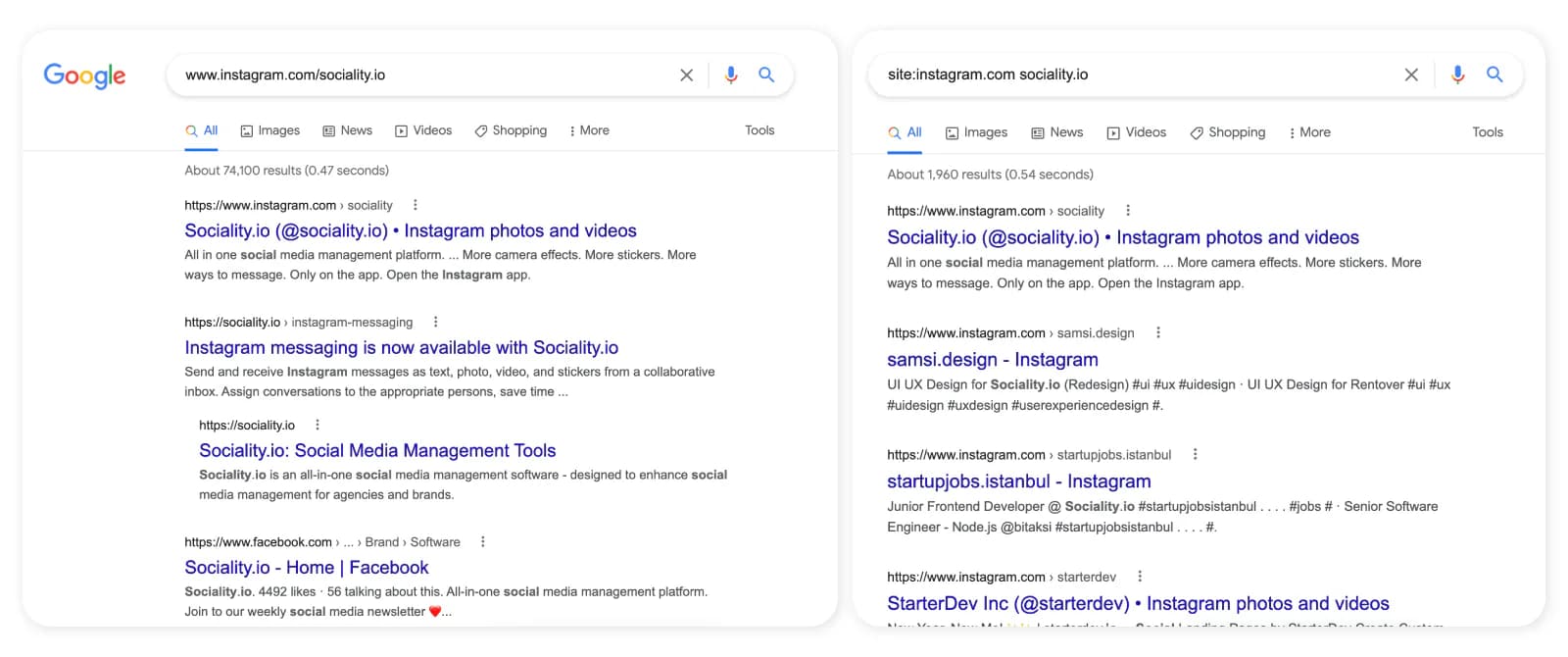
Task: Click the 'Junior Frontend Developer @ Sociality.io' snippet
Action: click(1162, 516)
